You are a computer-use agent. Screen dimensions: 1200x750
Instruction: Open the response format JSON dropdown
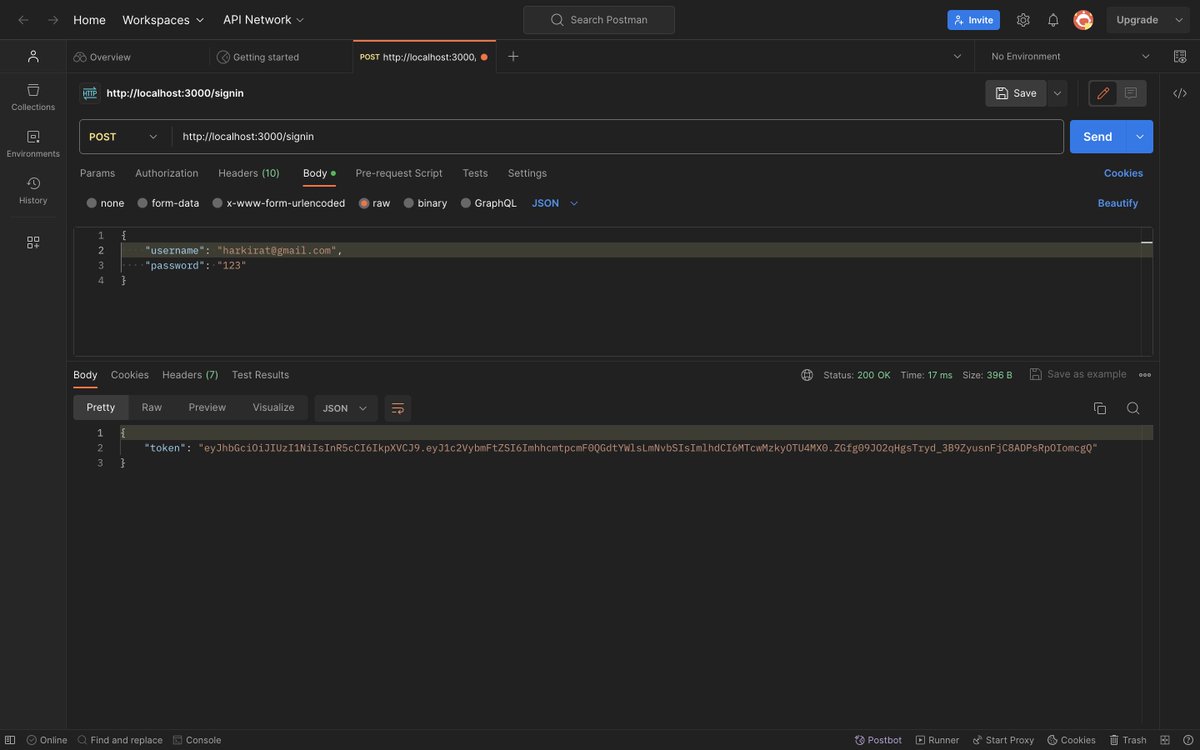click(346, 408)
